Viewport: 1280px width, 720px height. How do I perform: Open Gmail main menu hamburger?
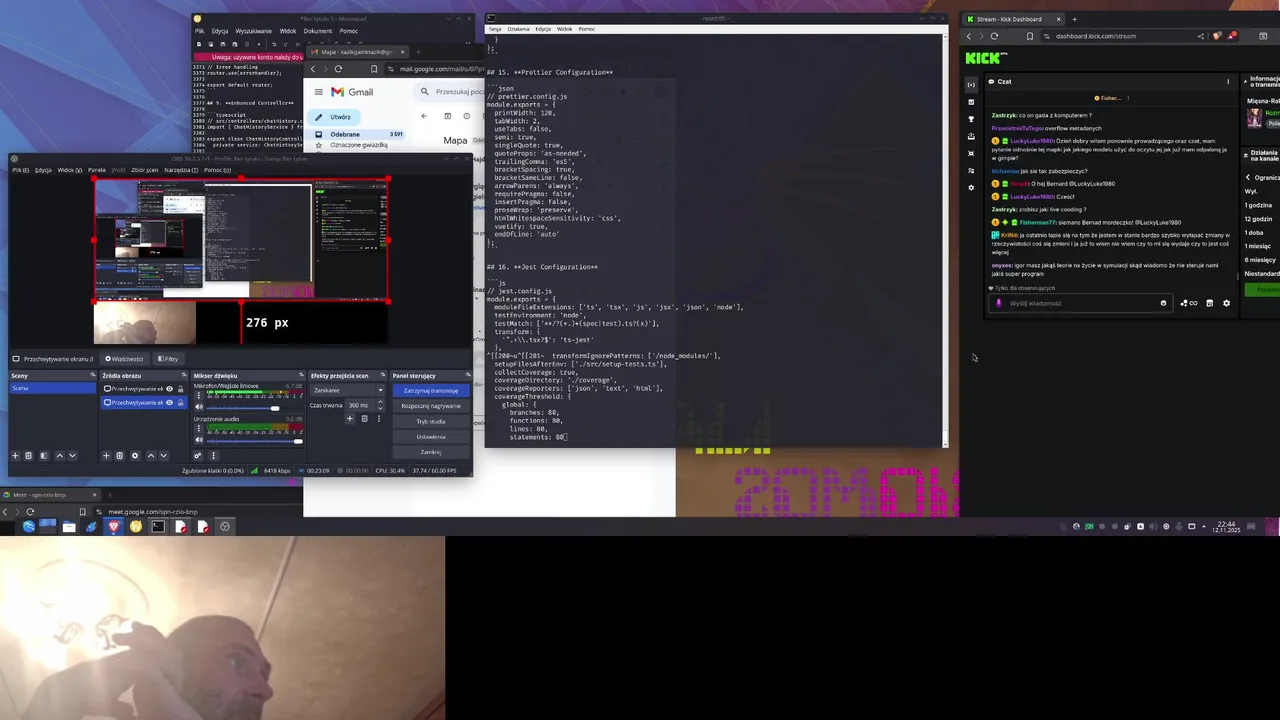[x=318, y=92]
